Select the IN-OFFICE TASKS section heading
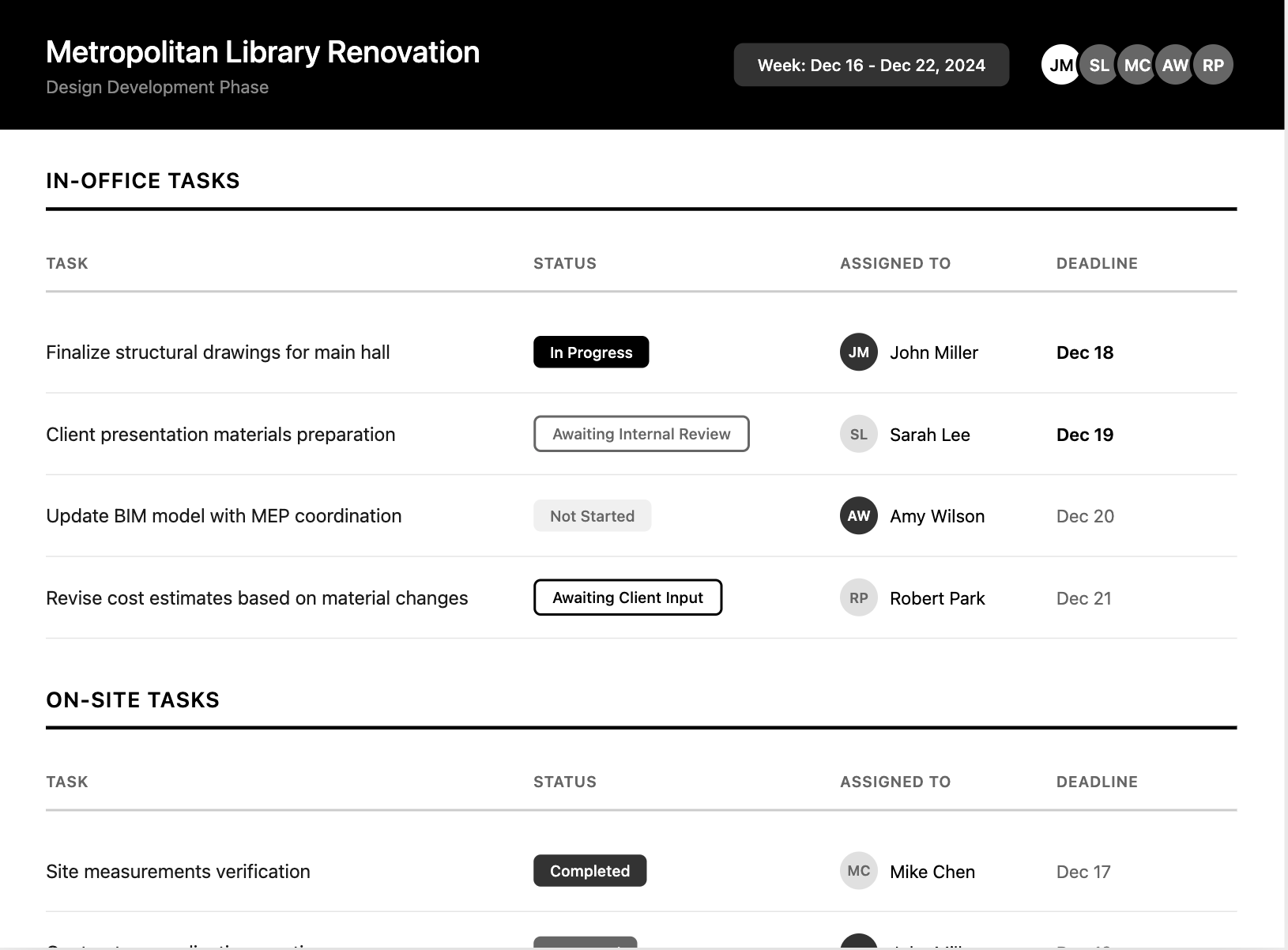 click(x=143, y=180)
